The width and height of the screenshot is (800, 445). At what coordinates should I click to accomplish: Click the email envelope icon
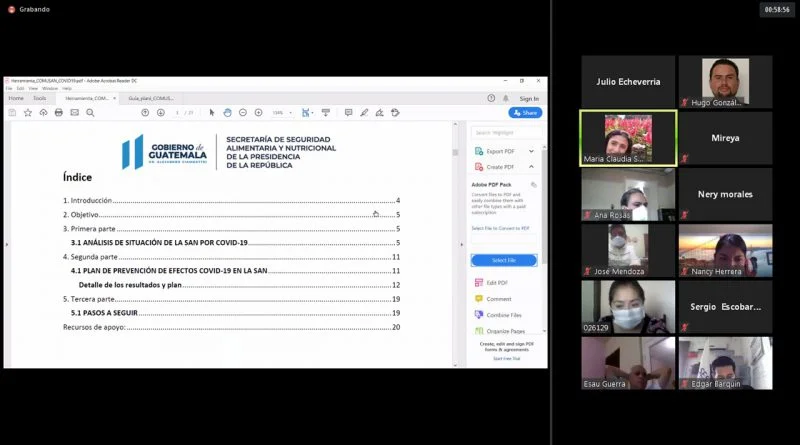tap(74, 113)
